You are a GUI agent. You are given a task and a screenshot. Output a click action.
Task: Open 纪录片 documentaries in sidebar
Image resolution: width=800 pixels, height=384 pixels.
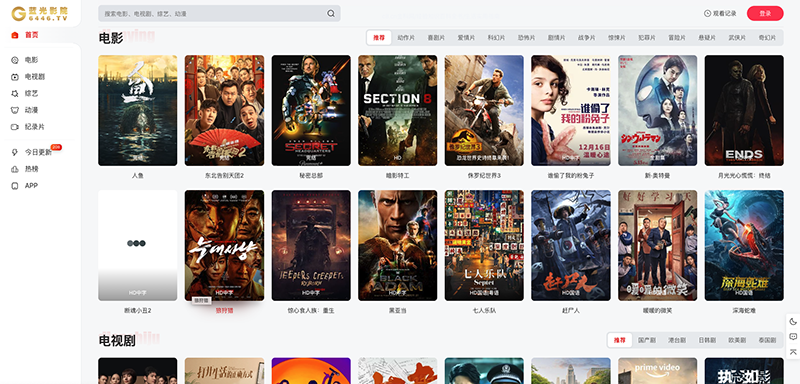click(28, 127)
